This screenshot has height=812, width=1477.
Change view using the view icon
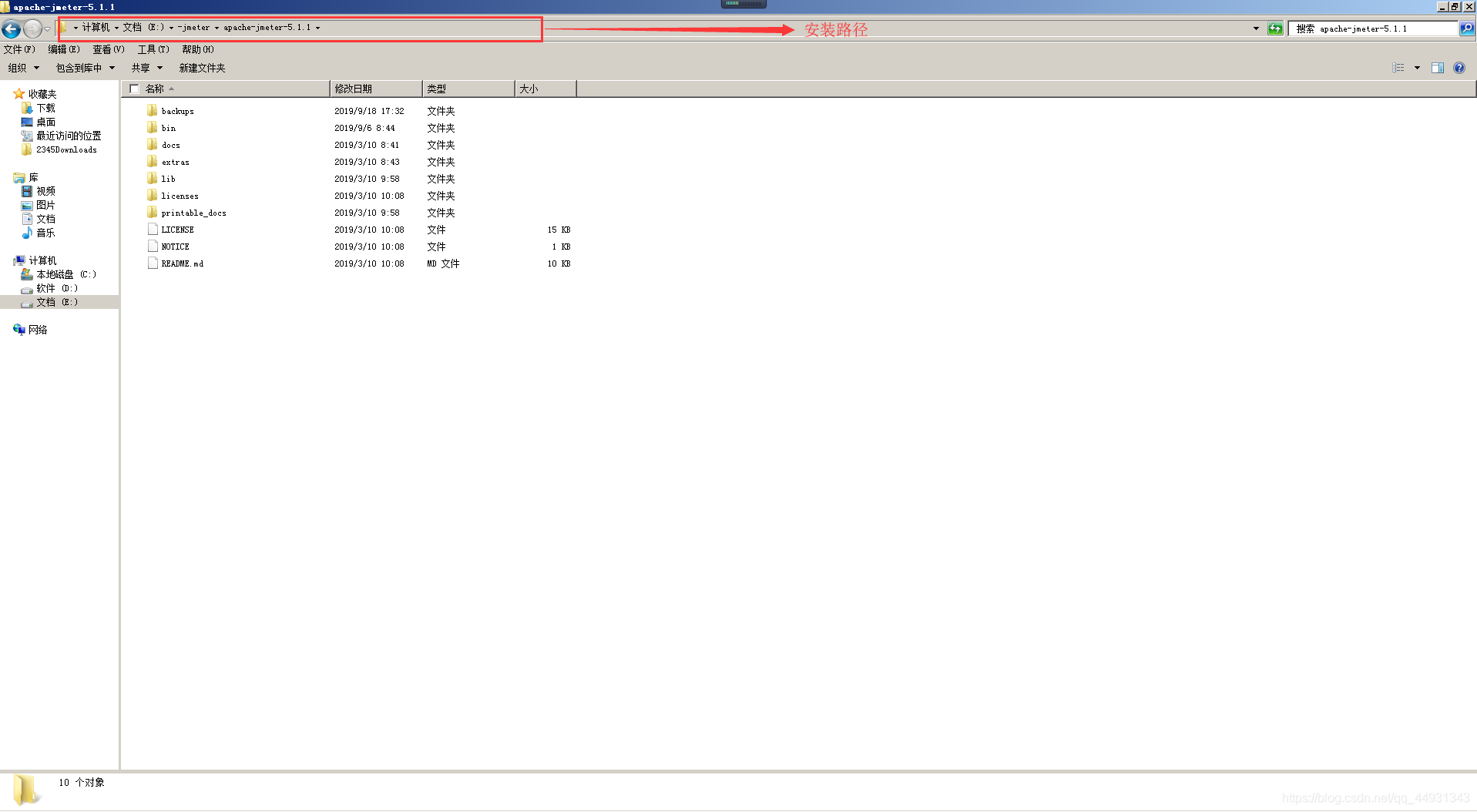pos(1398,68)
